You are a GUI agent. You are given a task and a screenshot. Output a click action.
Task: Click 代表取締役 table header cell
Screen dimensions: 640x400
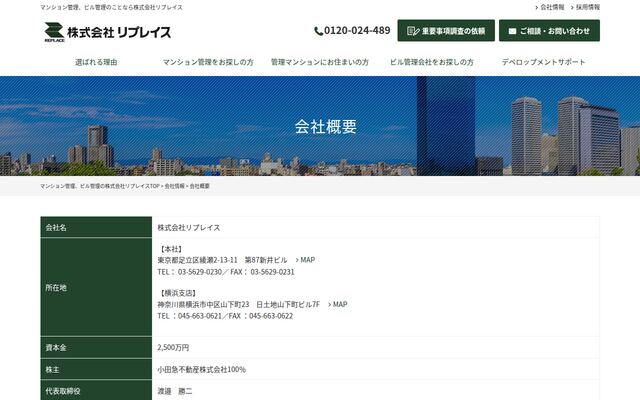pos(96,391)
